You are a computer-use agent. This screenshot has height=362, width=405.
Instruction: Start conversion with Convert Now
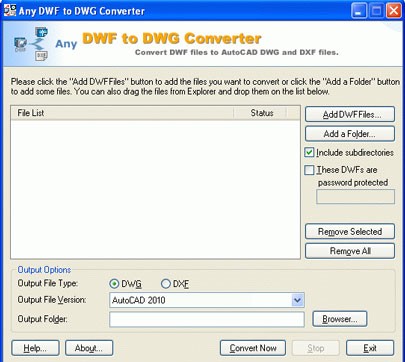[x=253, y=348]
